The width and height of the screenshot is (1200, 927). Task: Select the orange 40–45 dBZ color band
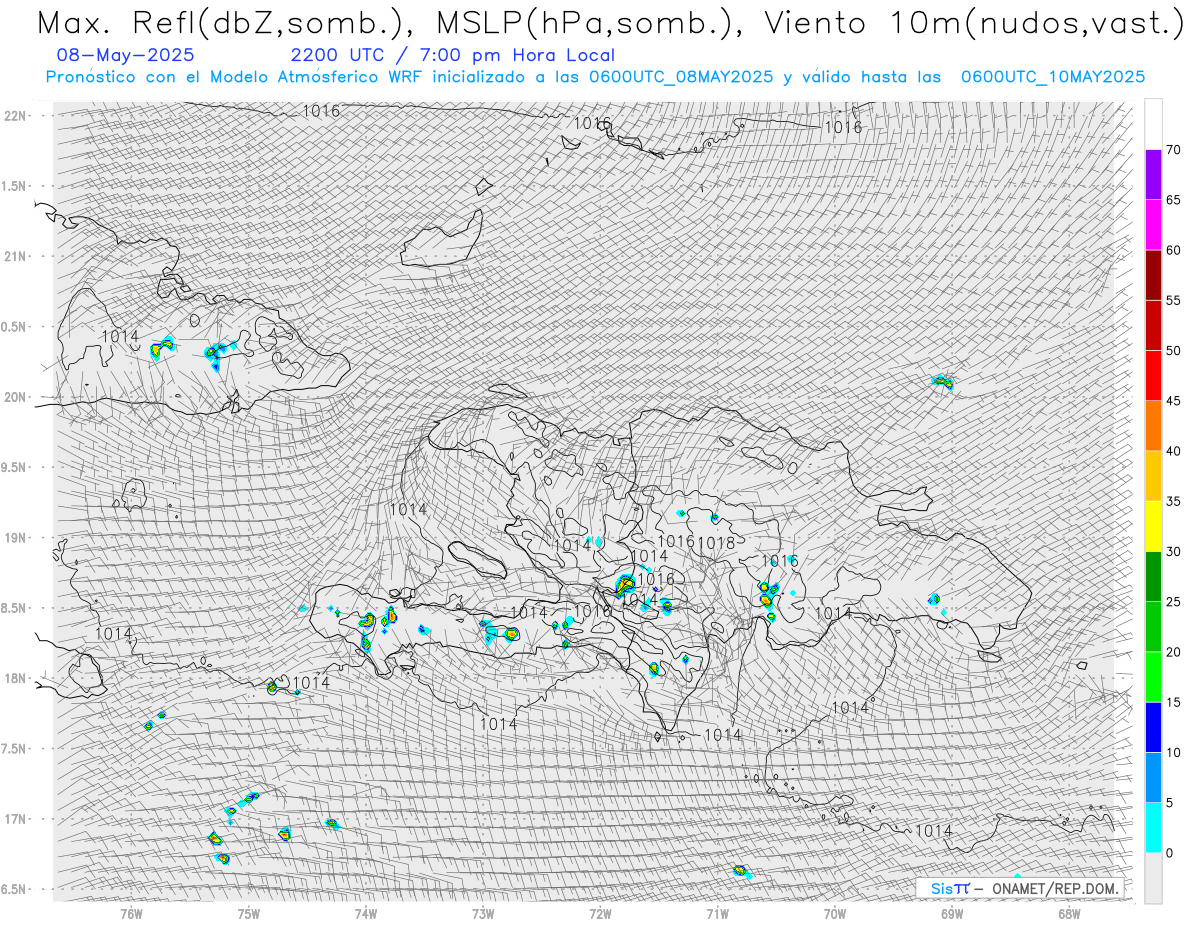[x=1153, y=426]
